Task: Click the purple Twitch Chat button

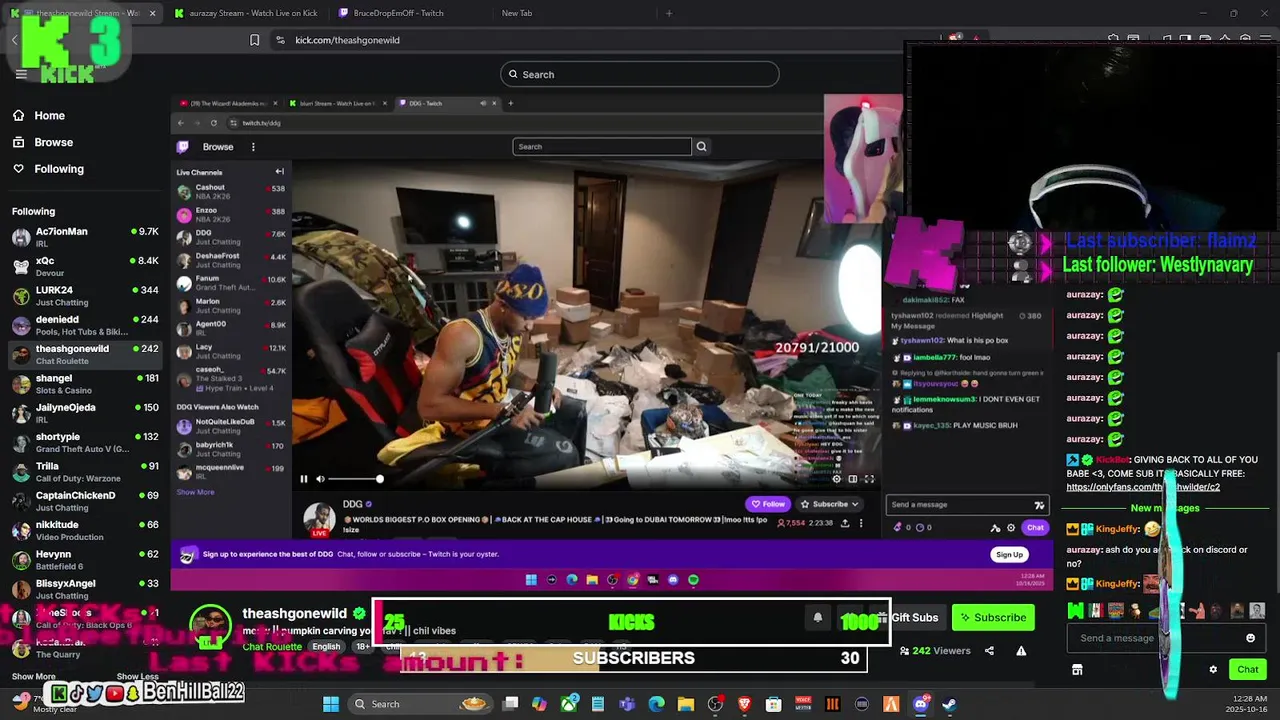Action: (1035, 527)
